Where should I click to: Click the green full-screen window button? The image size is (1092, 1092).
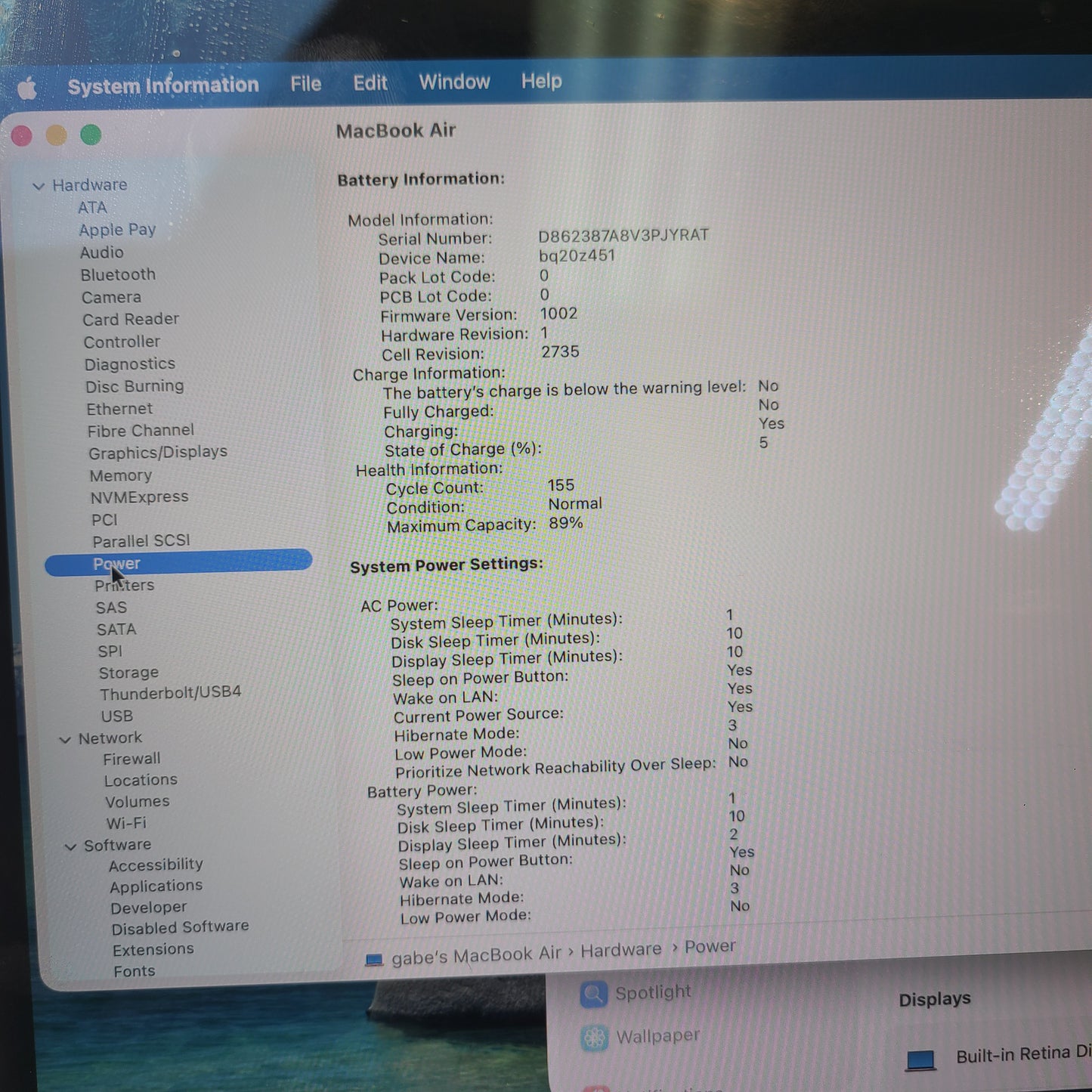pos(91,135)
